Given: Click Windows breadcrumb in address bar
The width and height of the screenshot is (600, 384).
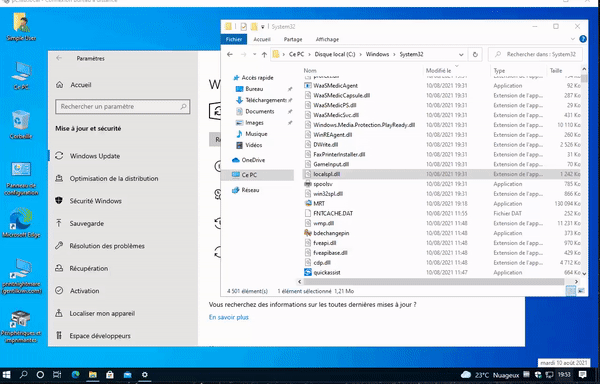Looking at the screenshot, I should (377, 54).
